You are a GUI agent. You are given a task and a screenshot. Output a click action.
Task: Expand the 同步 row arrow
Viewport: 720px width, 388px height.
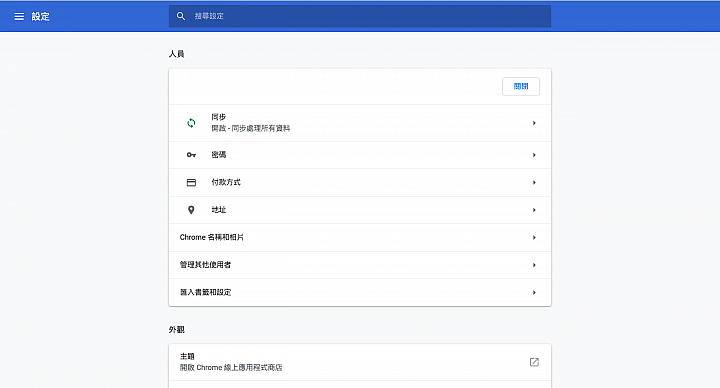pyautogui.click(x=534, y=123)
